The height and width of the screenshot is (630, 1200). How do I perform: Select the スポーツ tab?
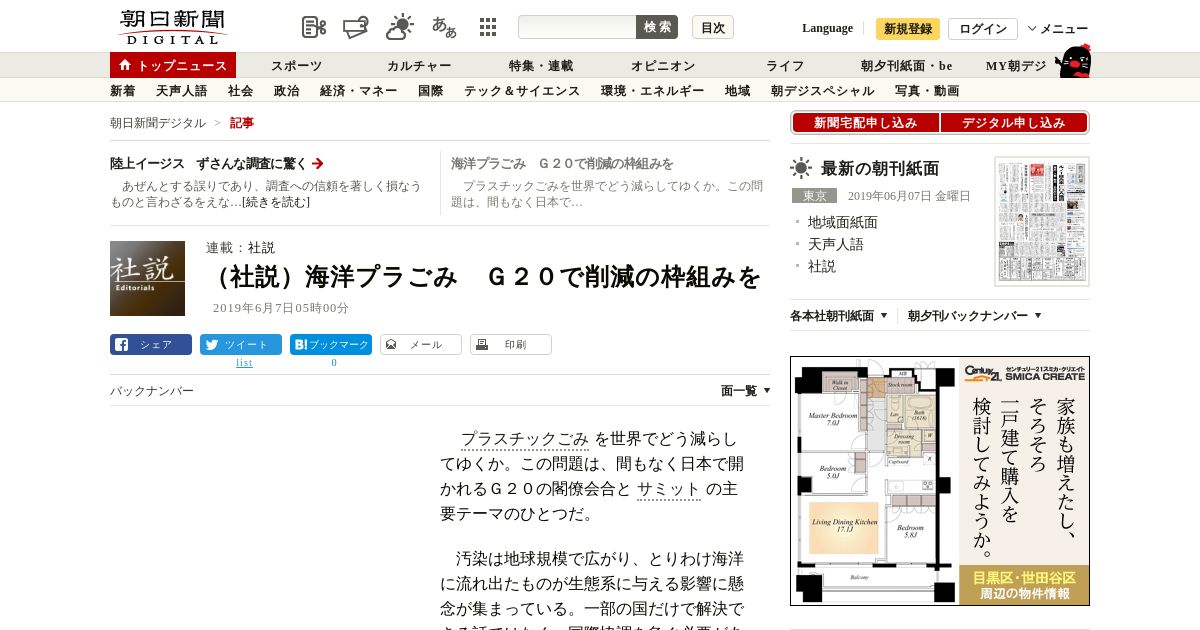297,66
